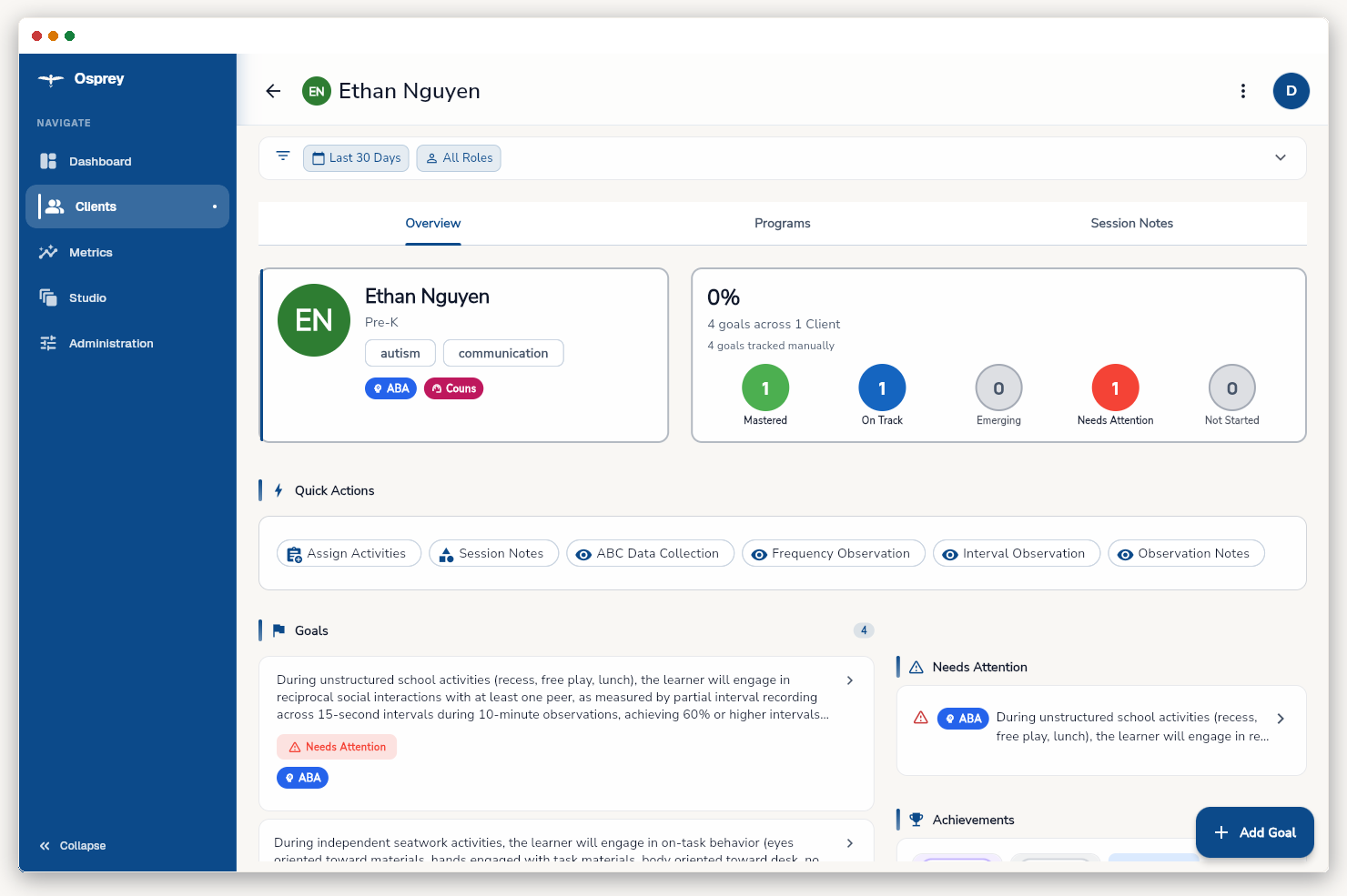1347x896 pixels.
Task: Change the All Roles filter
Action: click(x=459, y=158)
